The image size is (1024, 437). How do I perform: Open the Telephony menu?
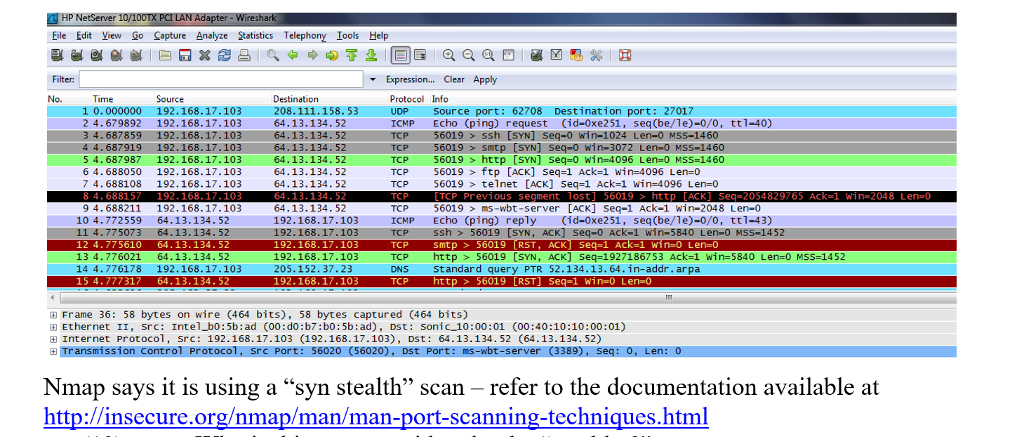(x=305, y=36)
